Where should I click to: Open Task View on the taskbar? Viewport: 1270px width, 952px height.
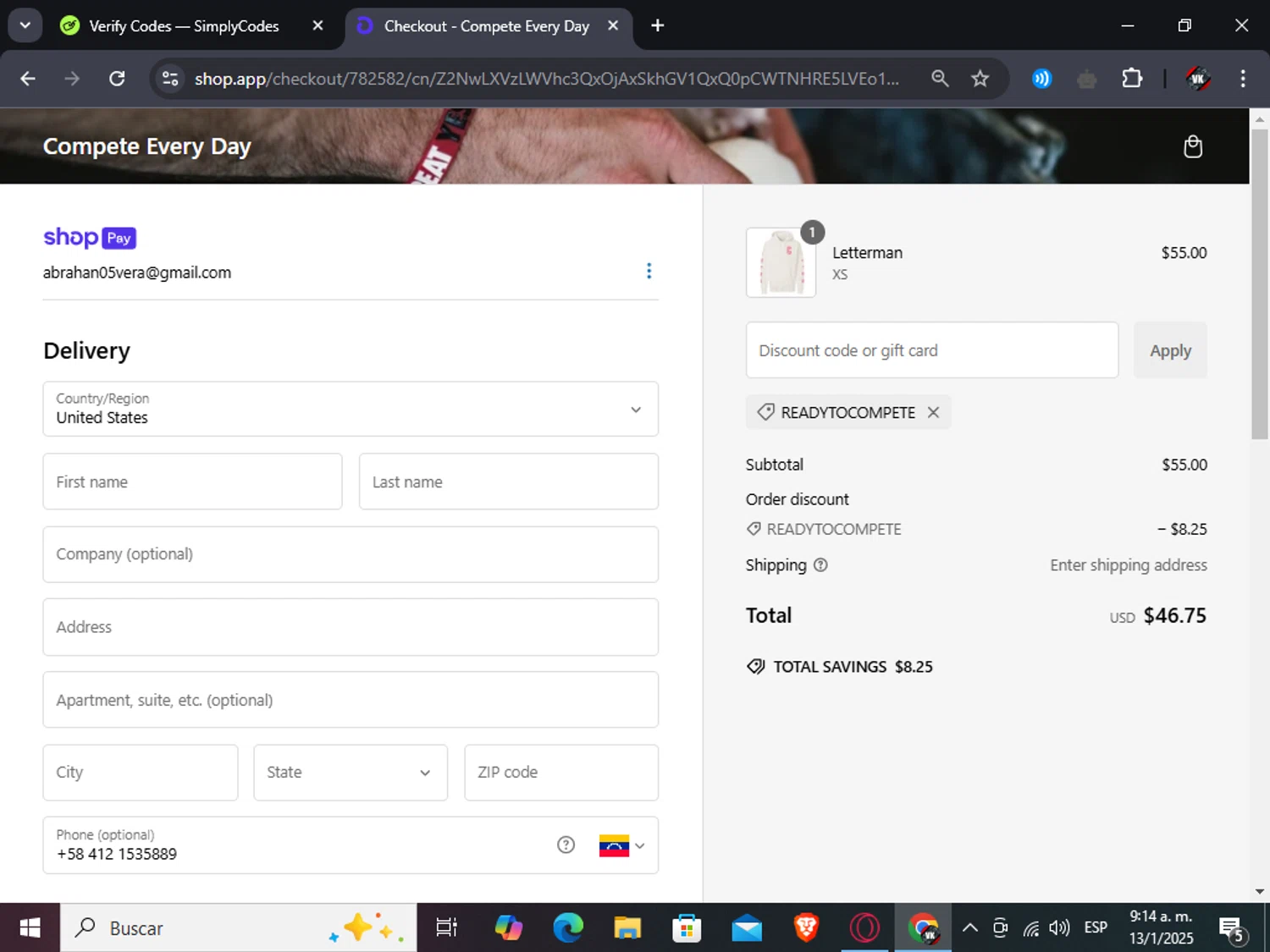pyautogui.click(x=446, y=928)
